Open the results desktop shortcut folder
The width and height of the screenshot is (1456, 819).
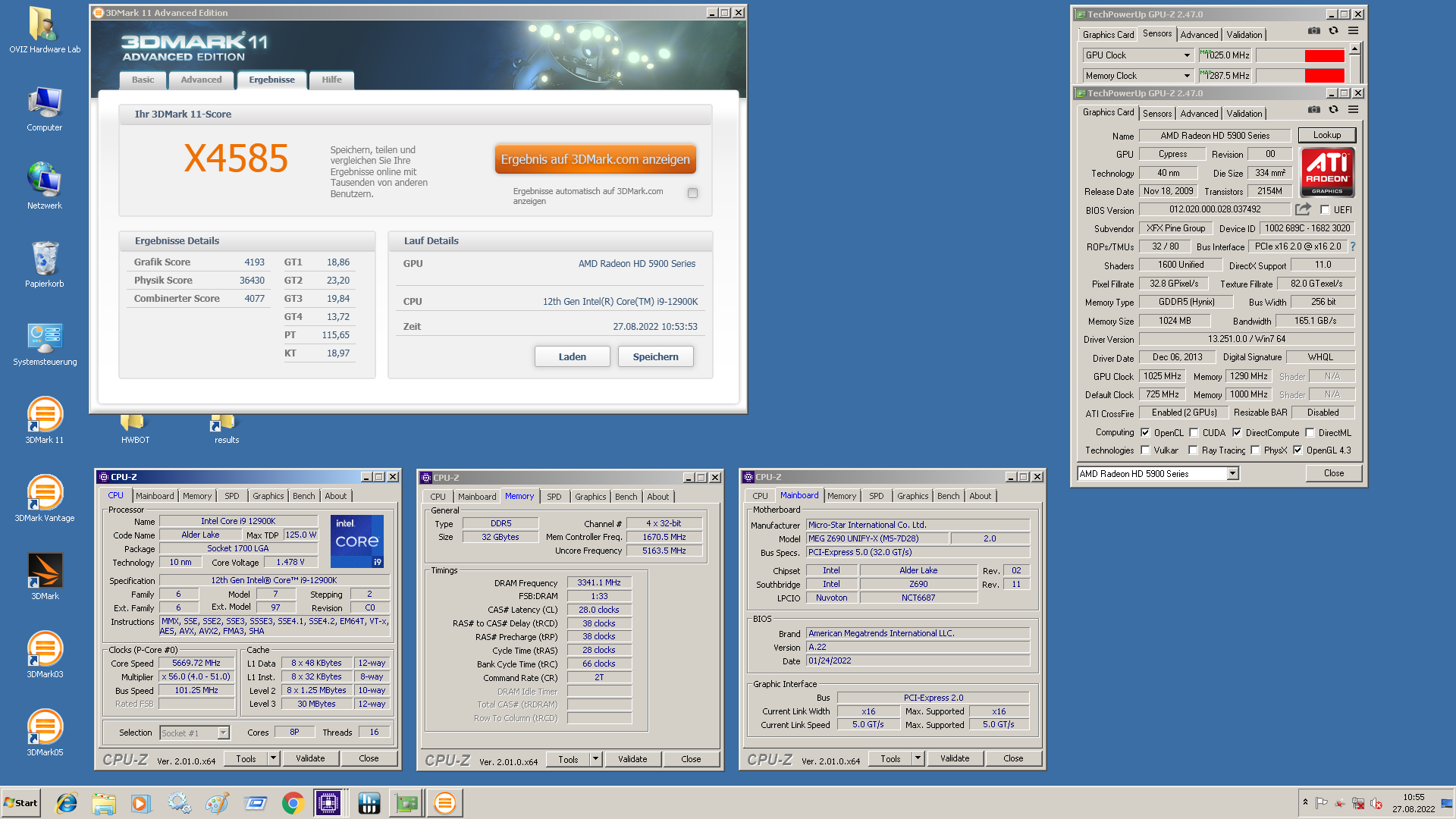tap(226, 429)
